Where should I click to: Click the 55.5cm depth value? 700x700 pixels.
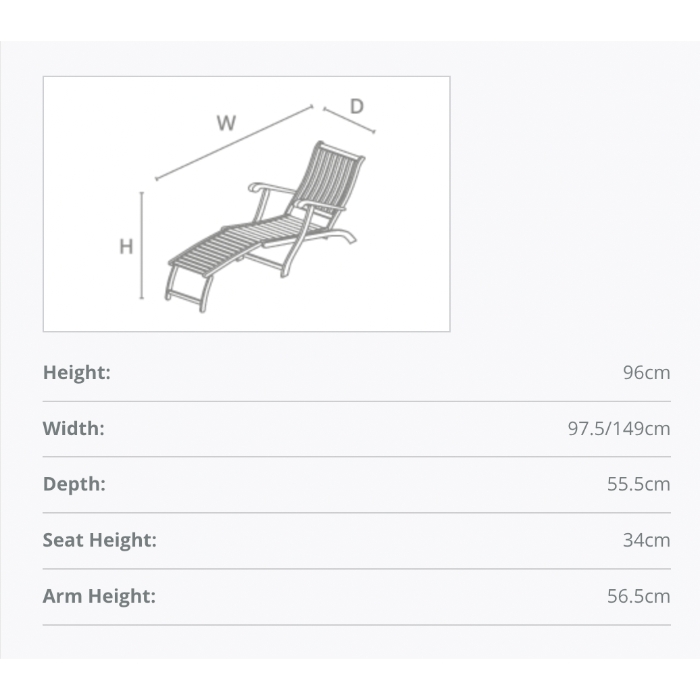638,484
